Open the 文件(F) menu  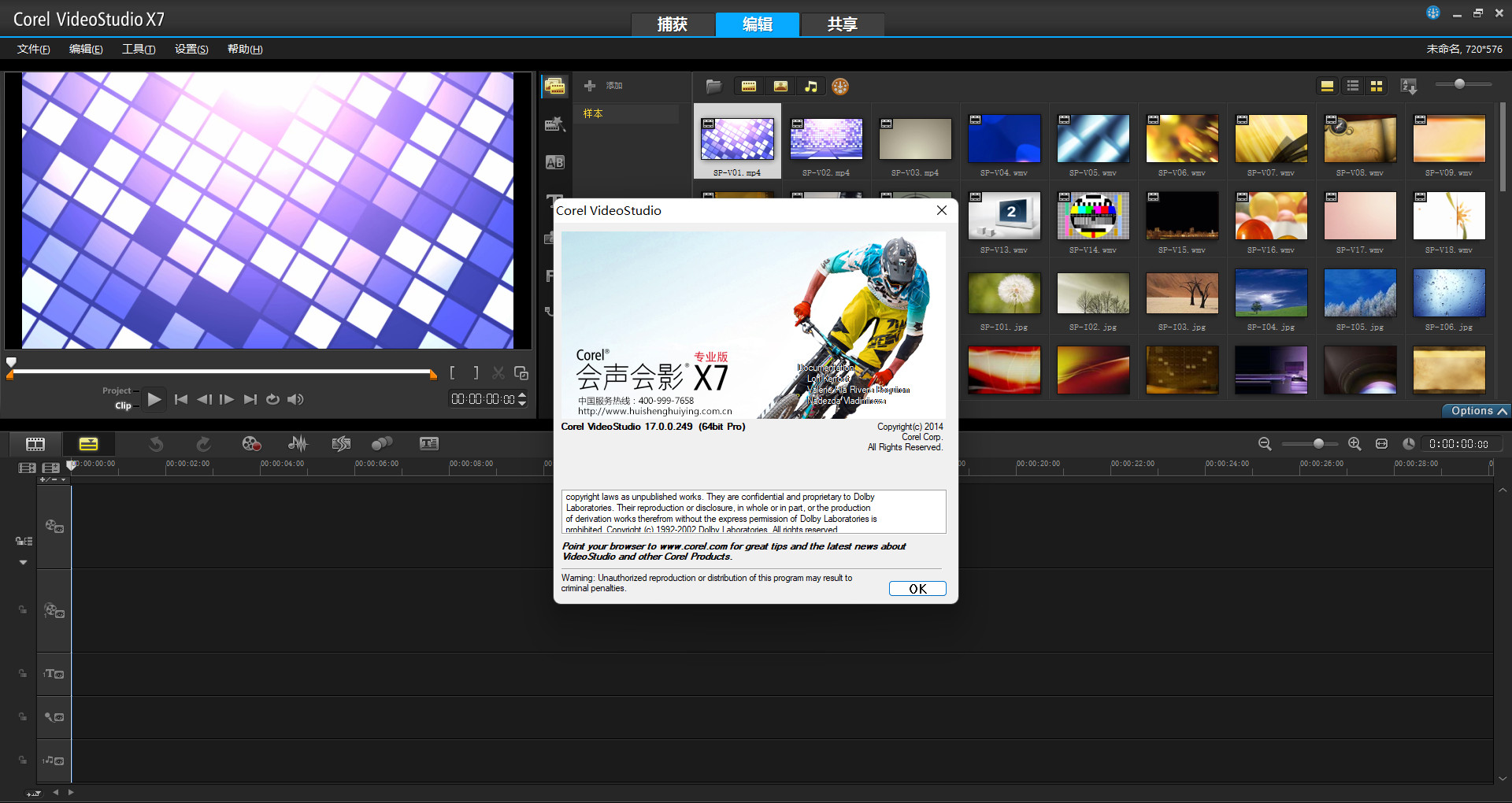point(34,49)
